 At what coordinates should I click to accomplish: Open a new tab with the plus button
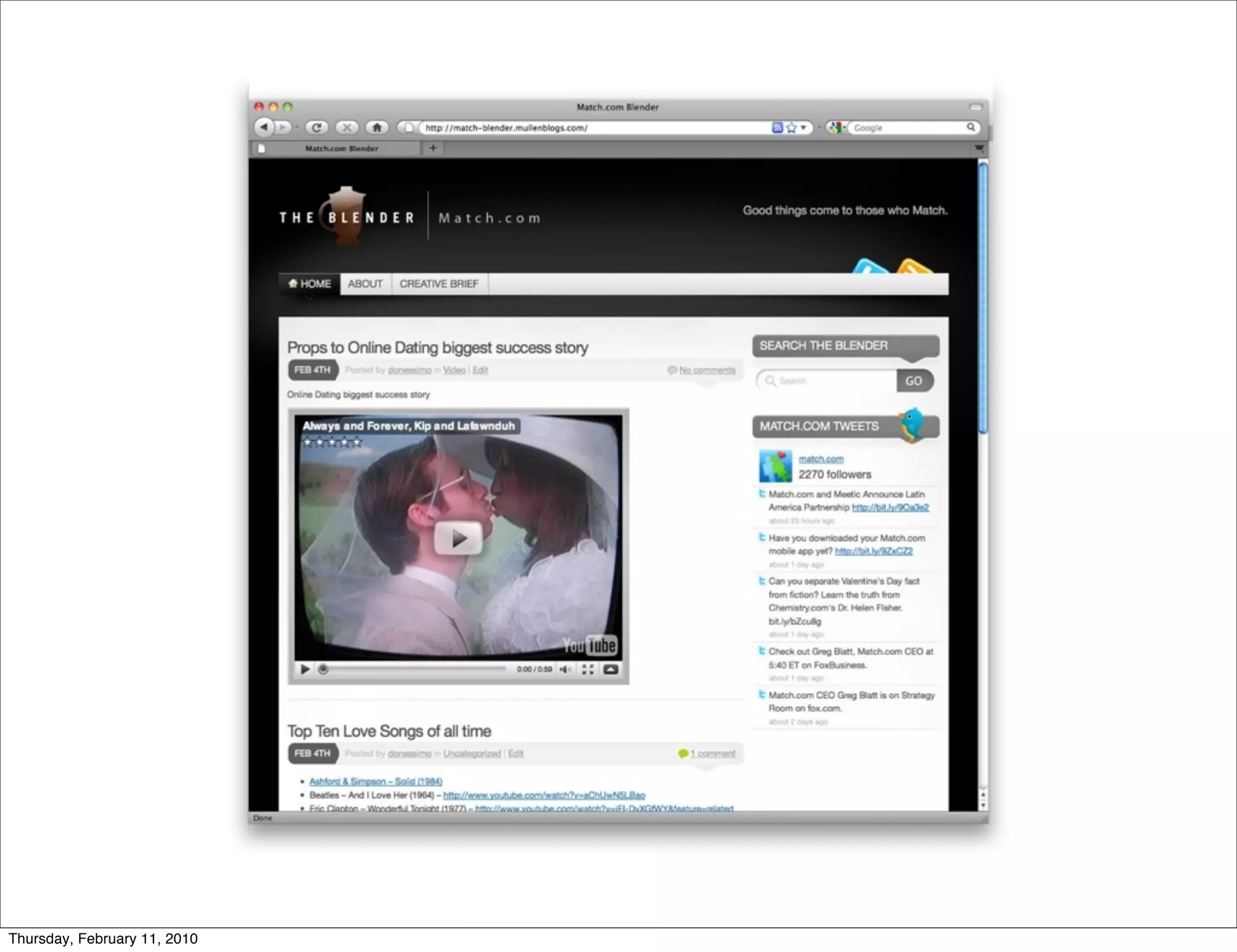pos(433,148)
